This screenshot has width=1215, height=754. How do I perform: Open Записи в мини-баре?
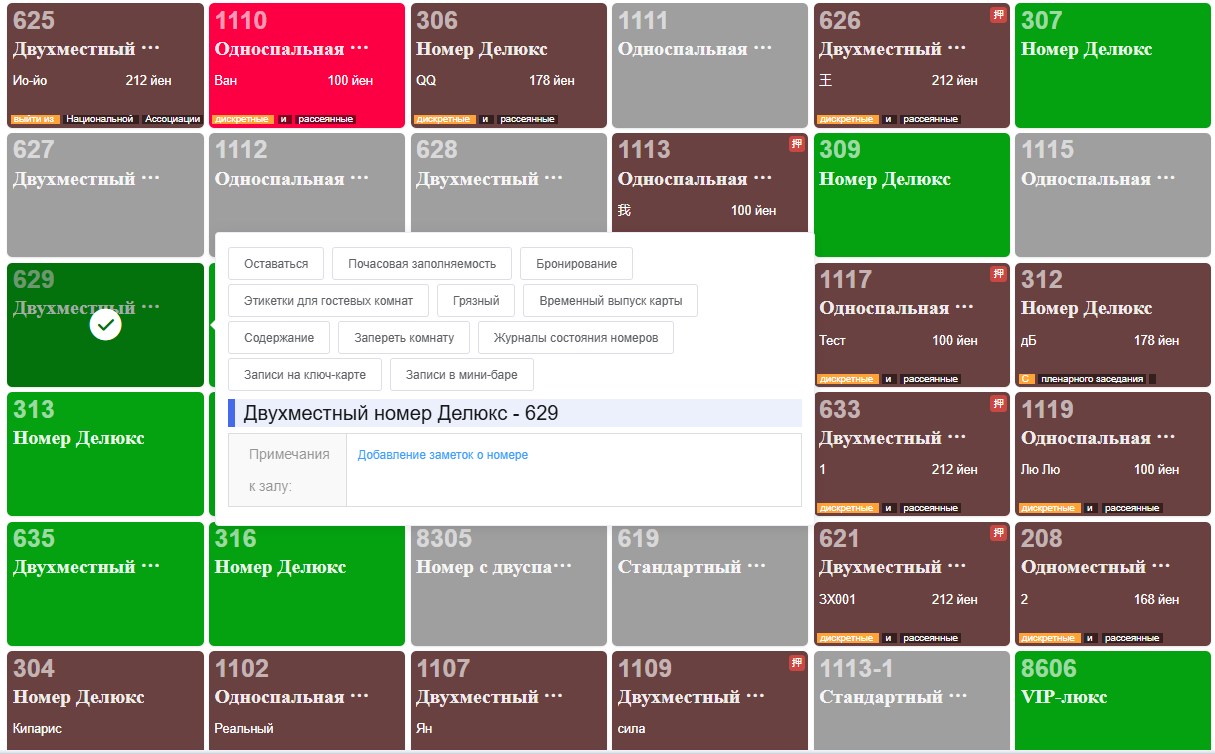[462, 375]
